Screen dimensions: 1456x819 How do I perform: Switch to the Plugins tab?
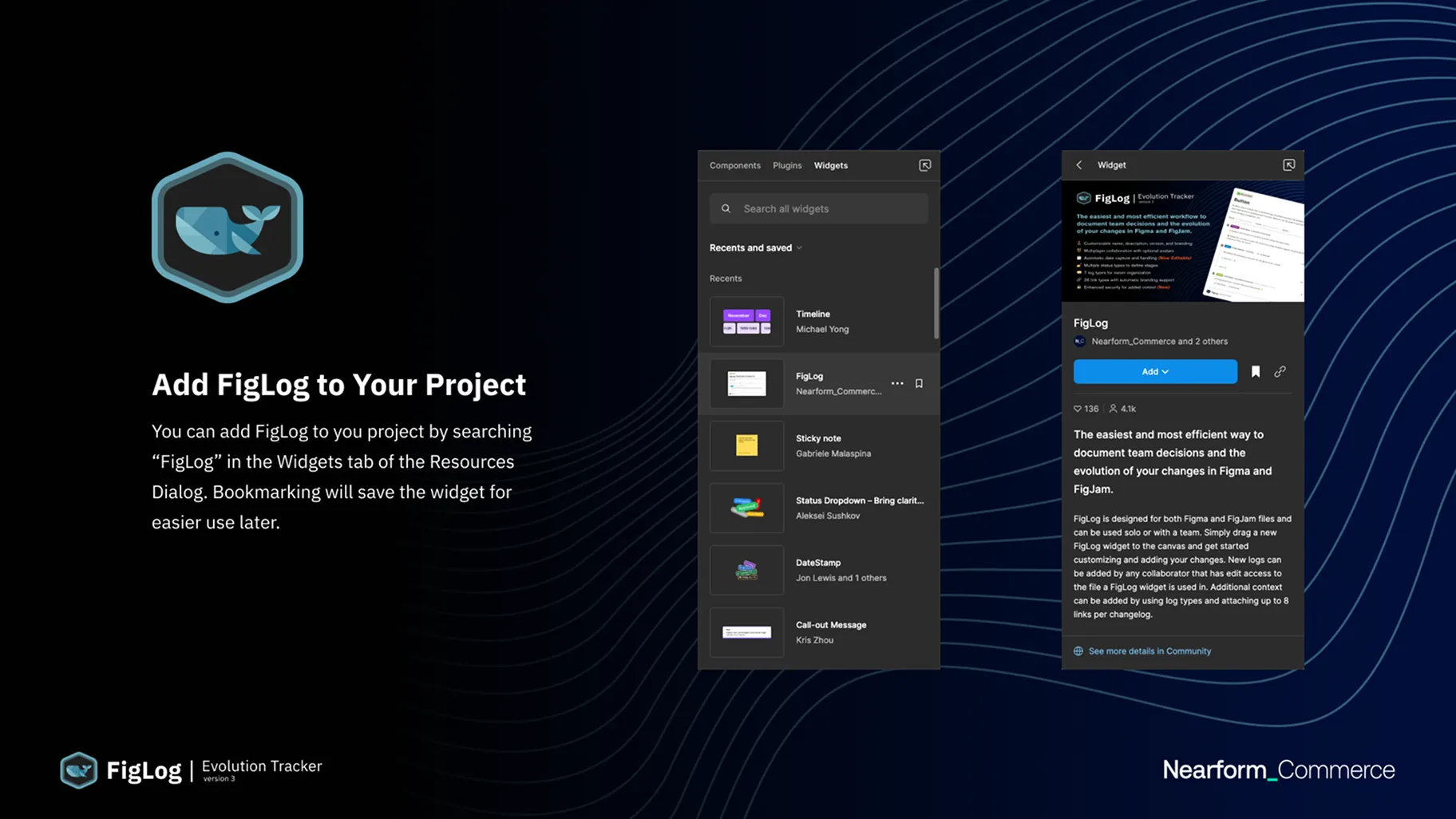coord(786,166)
